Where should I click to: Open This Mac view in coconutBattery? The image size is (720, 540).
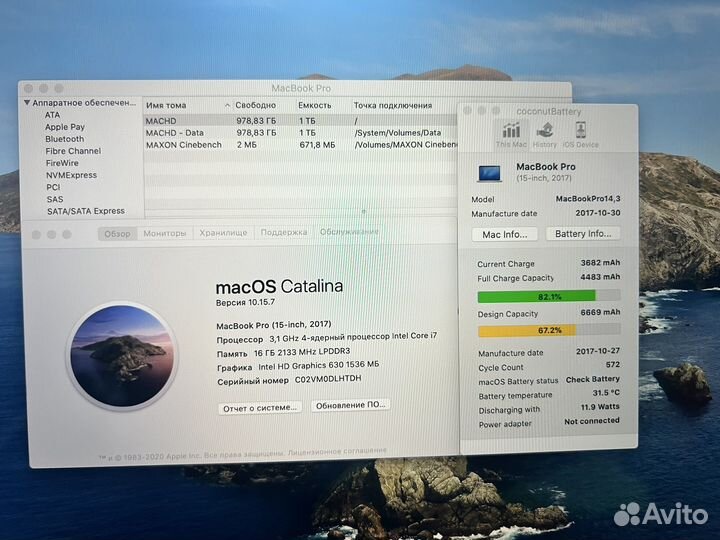point(511,134)
